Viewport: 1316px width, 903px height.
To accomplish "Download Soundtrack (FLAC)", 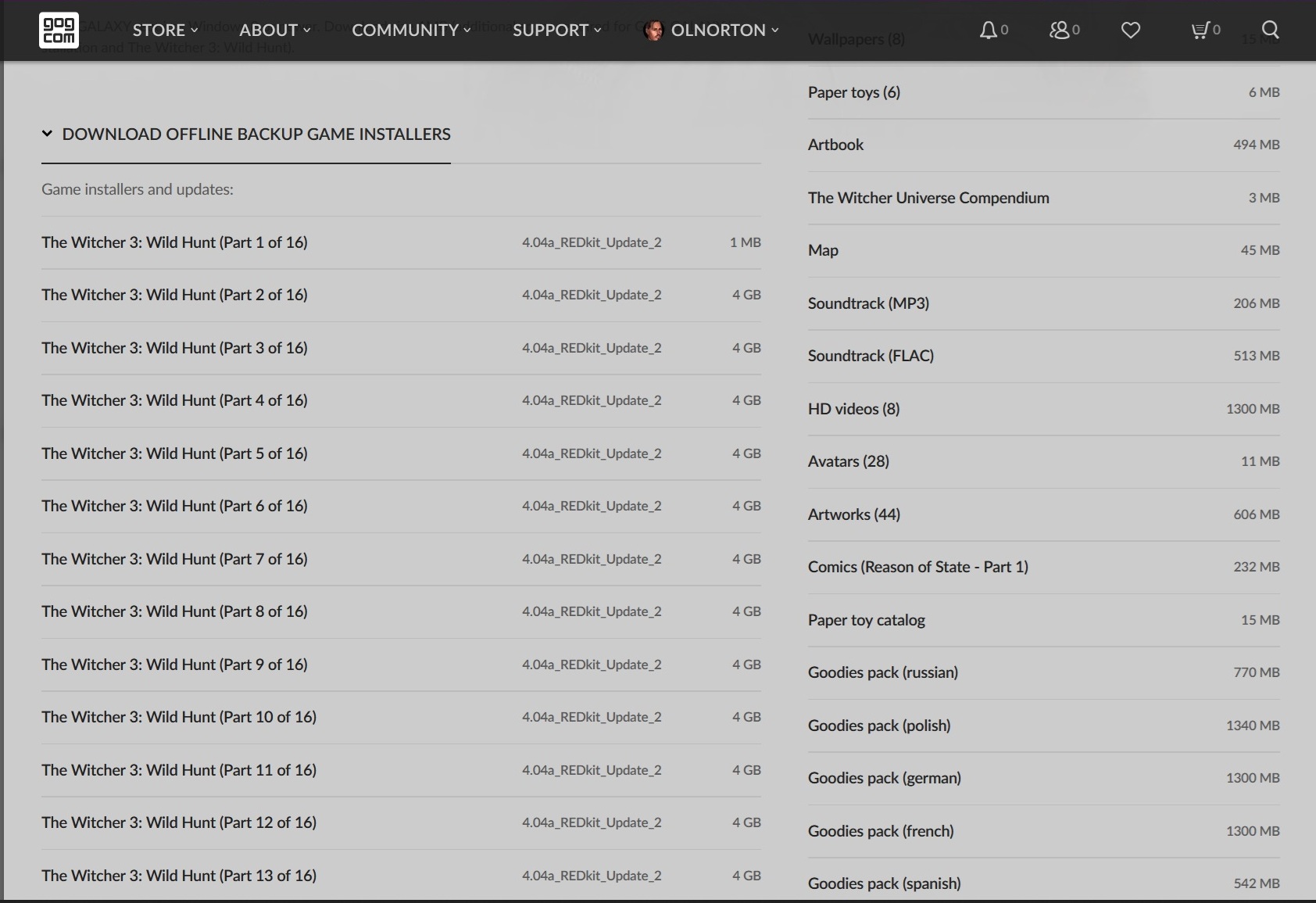I will tap(1044, 356).
